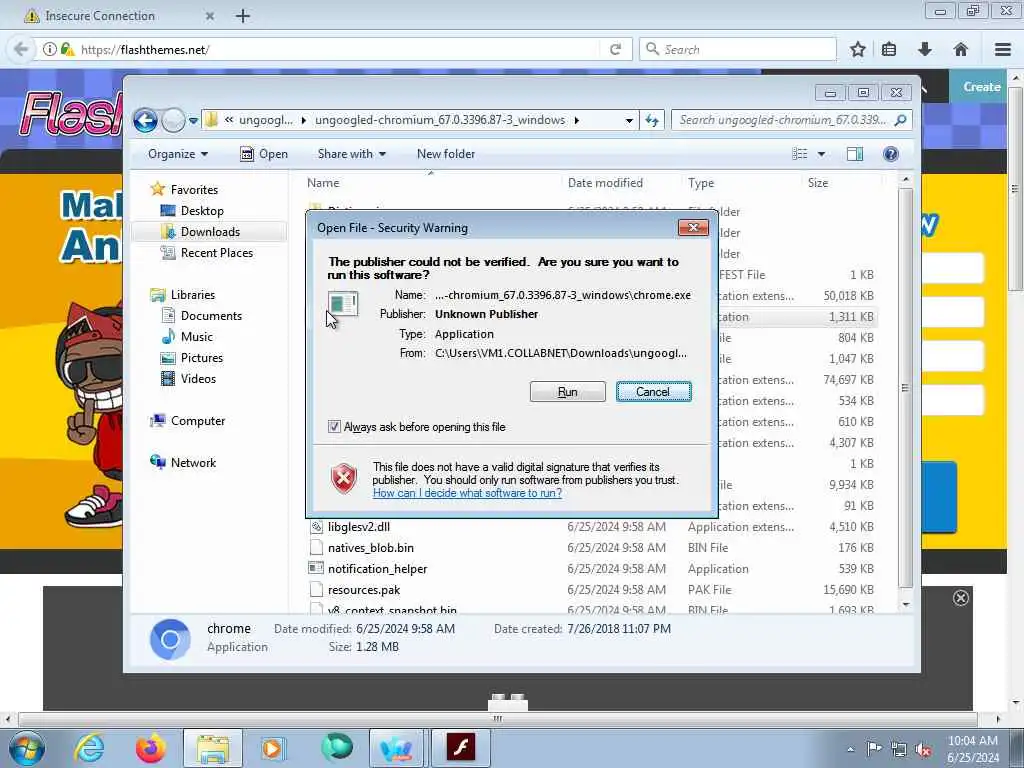Open the Share with menu
The height and width of the screenshot is (768, 1024).
pos(351,154)
